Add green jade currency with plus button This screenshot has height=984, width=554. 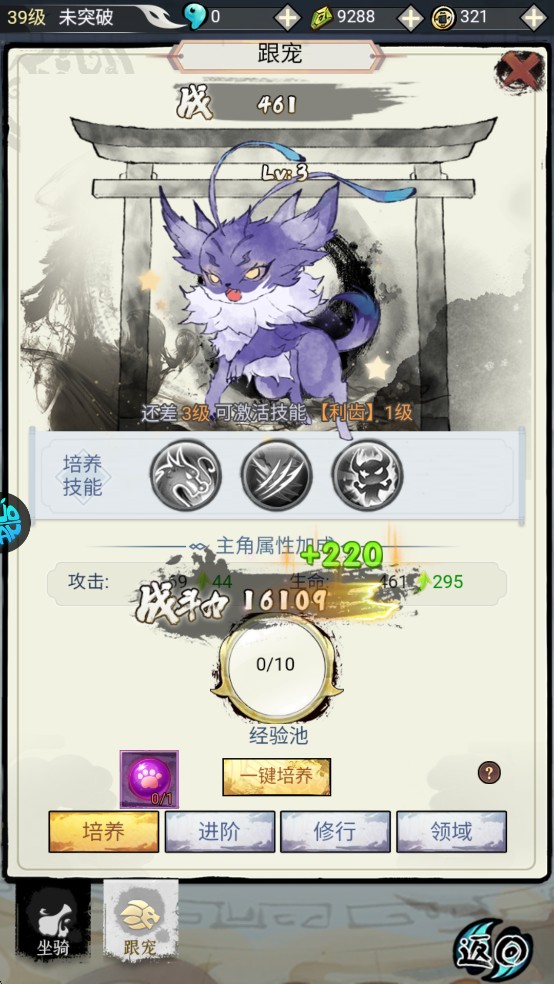tap(411, 18)
